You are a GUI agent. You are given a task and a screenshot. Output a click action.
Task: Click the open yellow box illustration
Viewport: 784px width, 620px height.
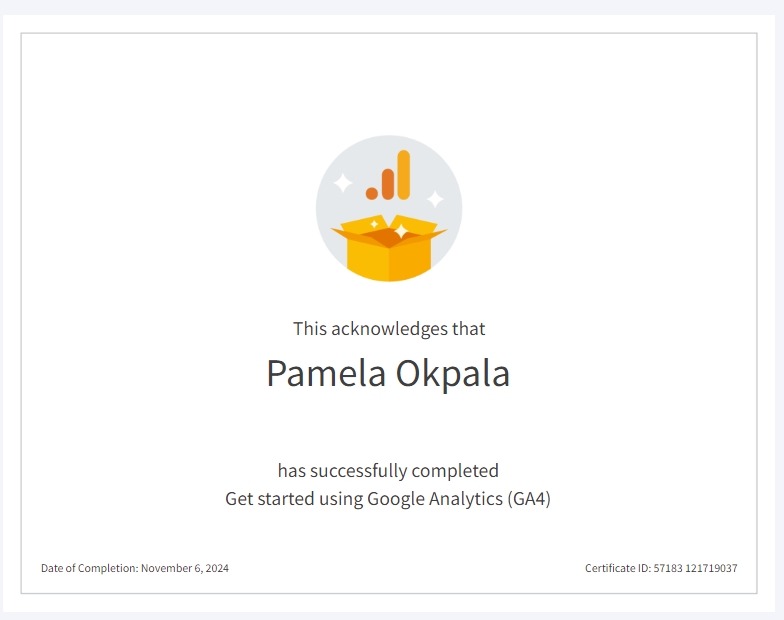[x=388, y=248]
